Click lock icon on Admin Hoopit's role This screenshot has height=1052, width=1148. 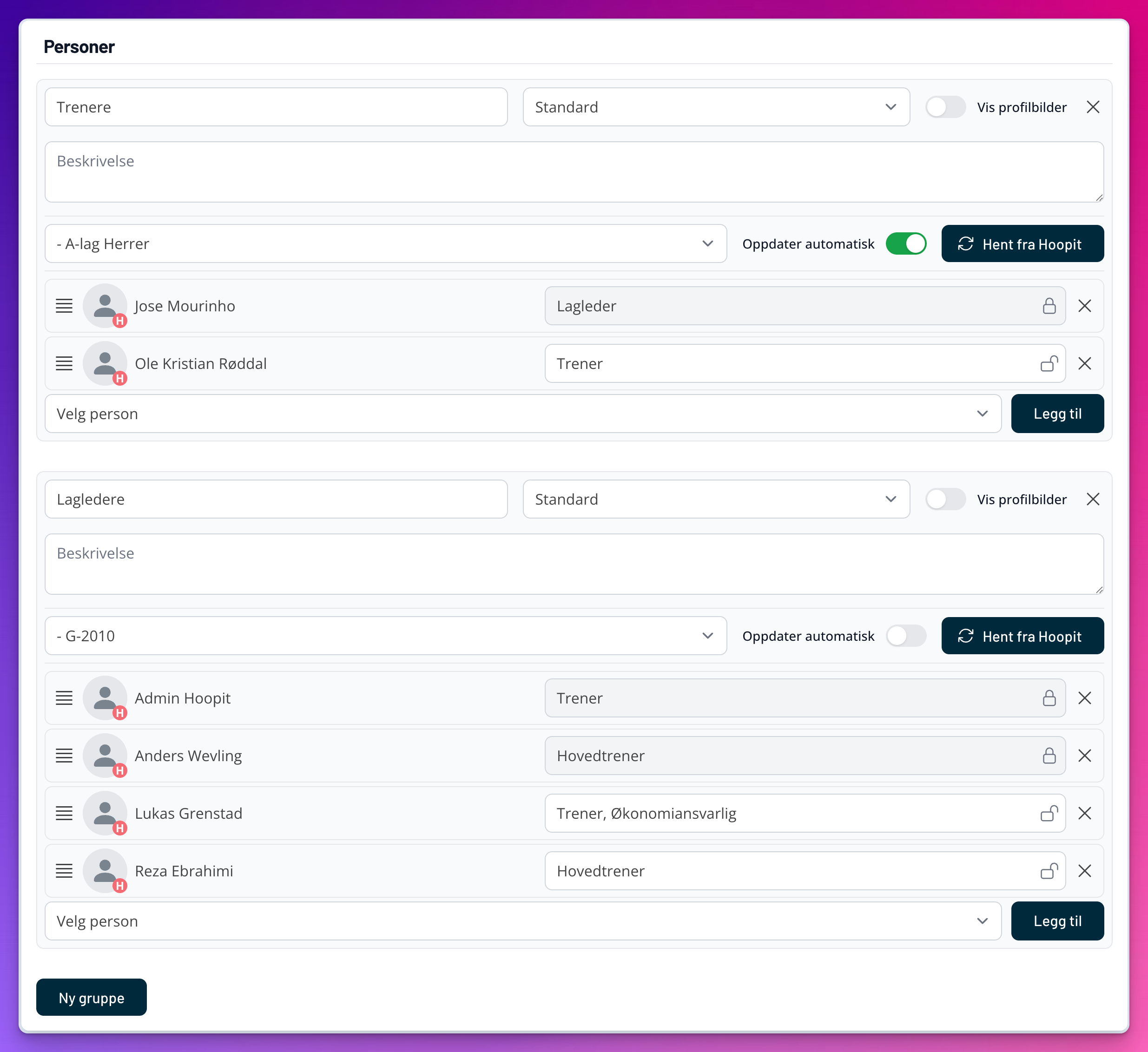1049,698
